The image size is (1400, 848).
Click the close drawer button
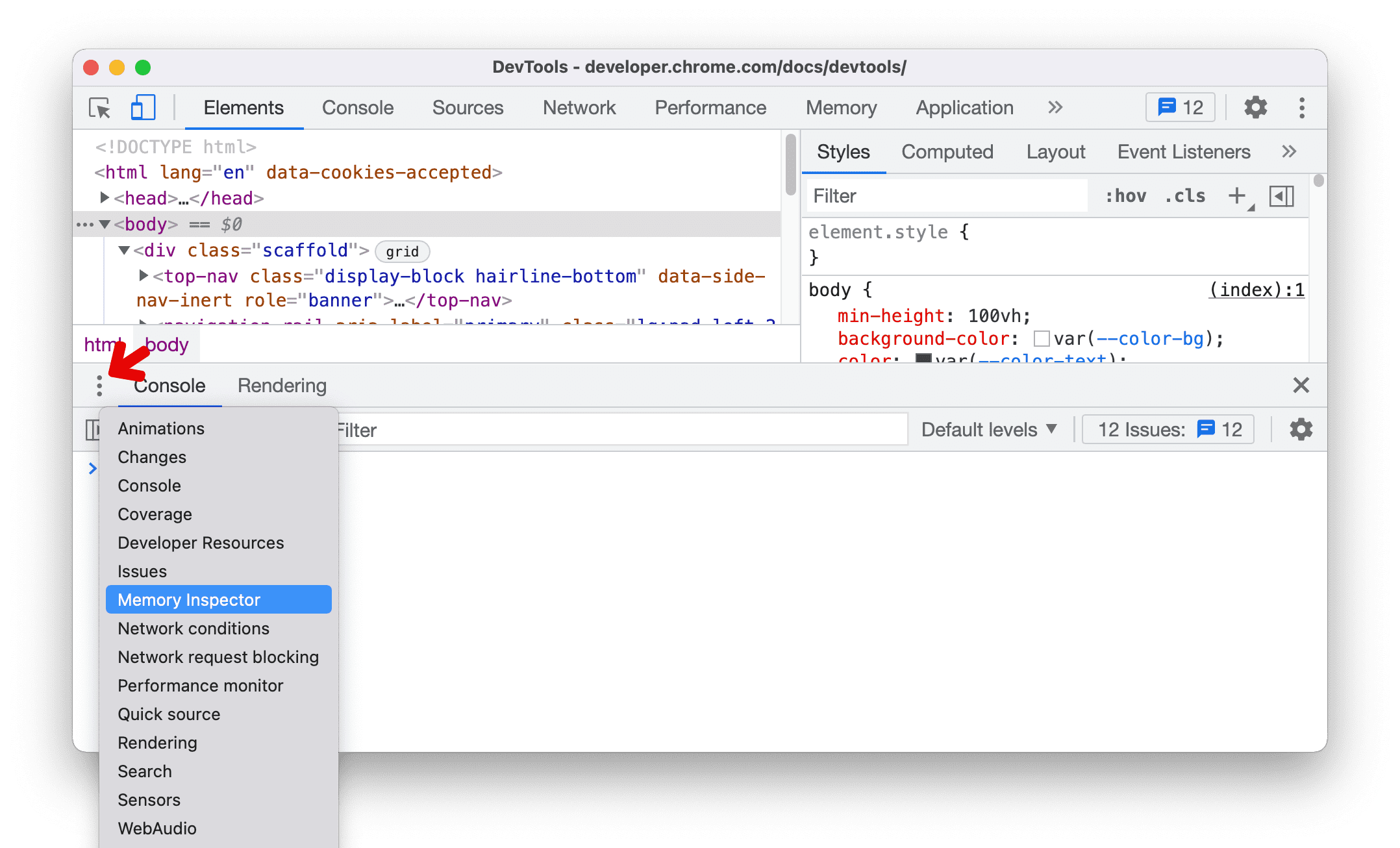tap(1300, 386)
